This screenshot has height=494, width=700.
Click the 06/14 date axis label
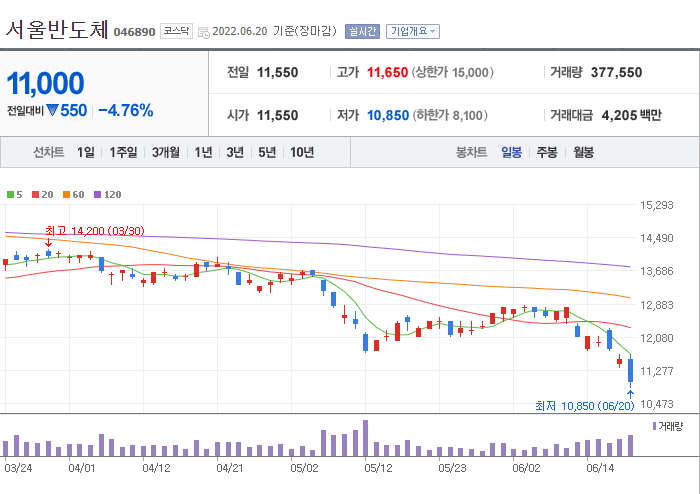point(600,468)
